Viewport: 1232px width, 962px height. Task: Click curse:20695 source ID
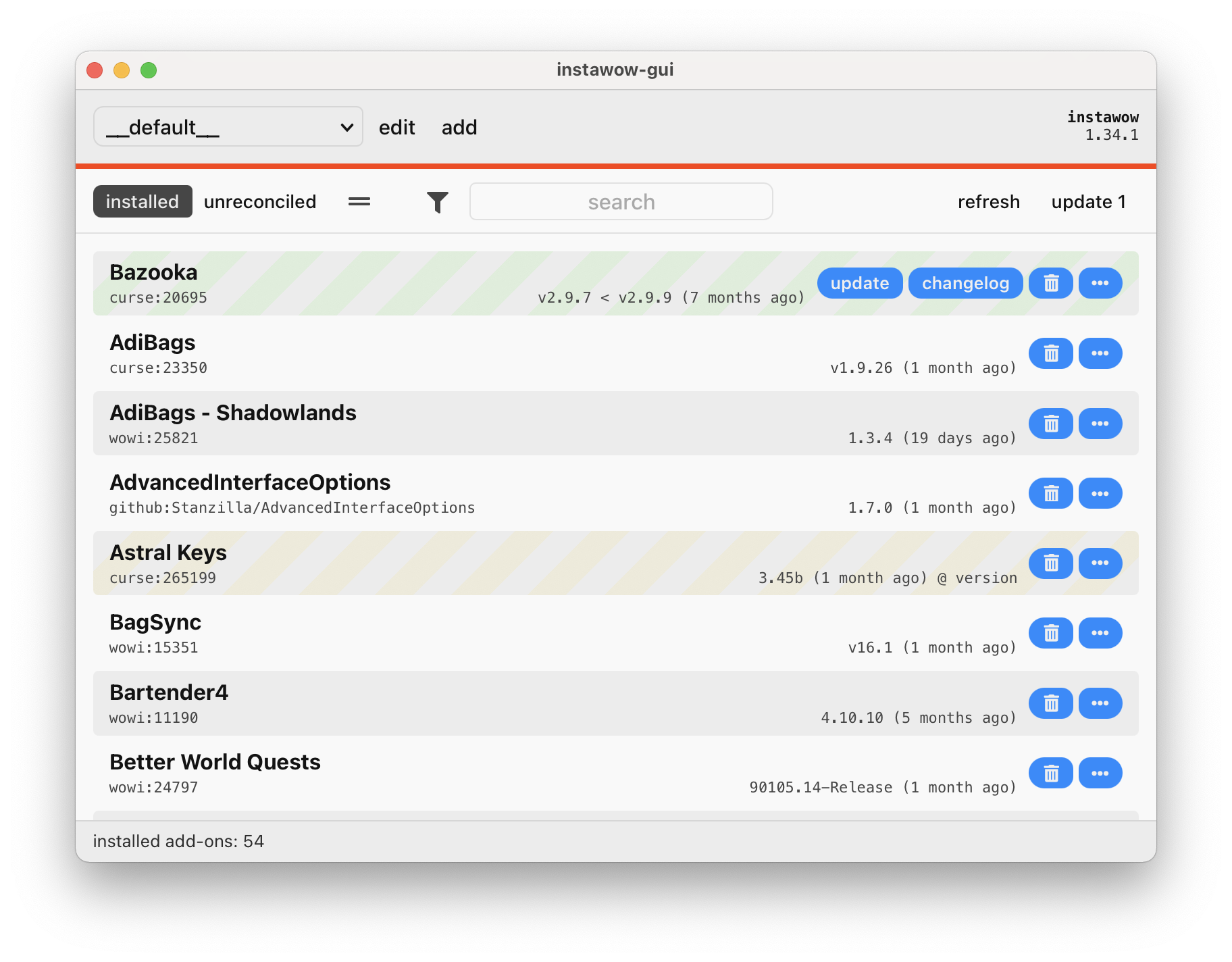[158, 298]
